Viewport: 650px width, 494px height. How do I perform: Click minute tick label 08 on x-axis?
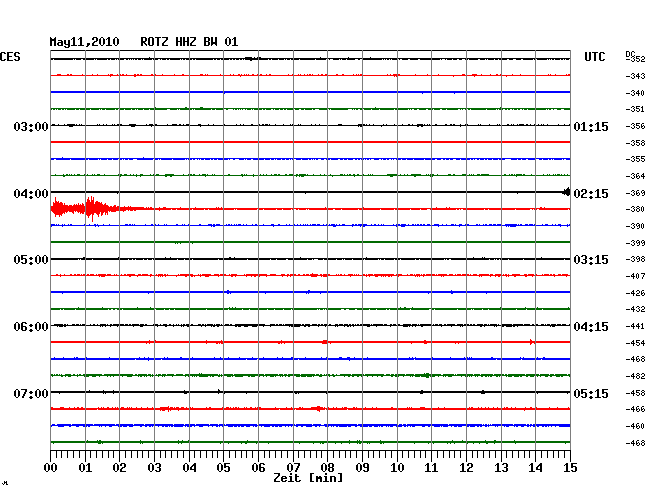point(327,468)
